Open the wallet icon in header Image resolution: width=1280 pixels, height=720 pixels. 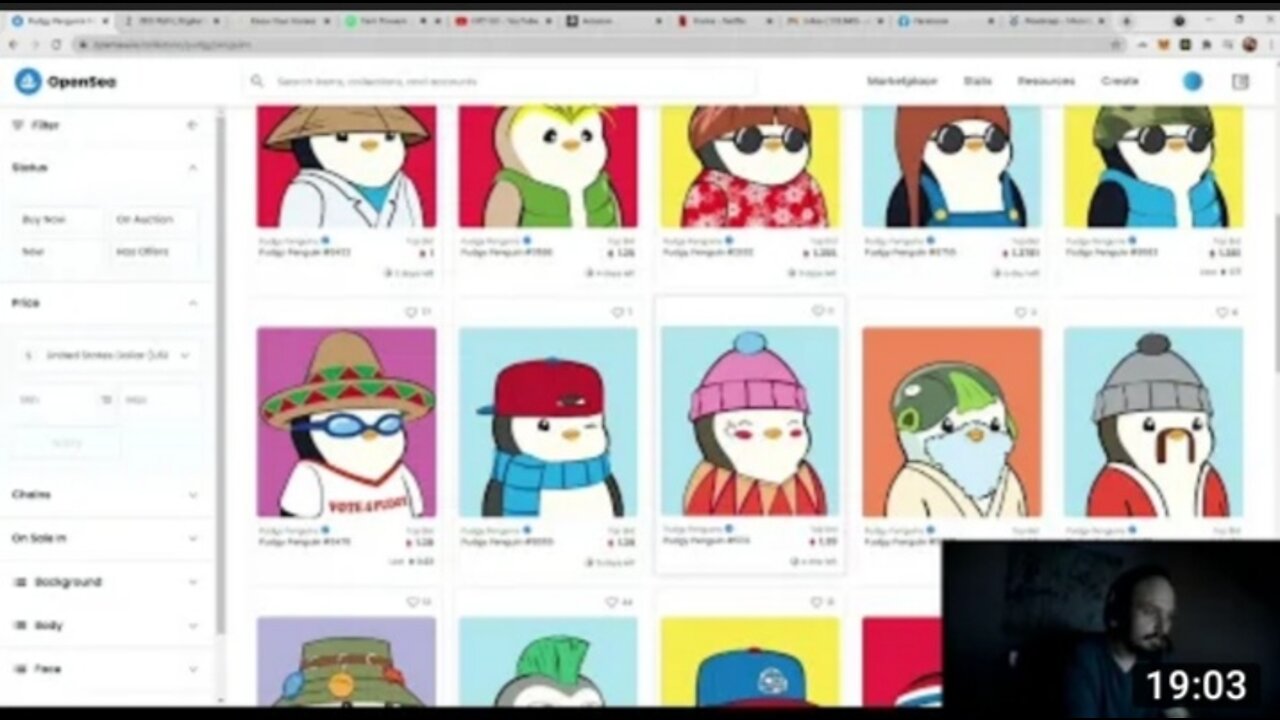click(1240, 82)
